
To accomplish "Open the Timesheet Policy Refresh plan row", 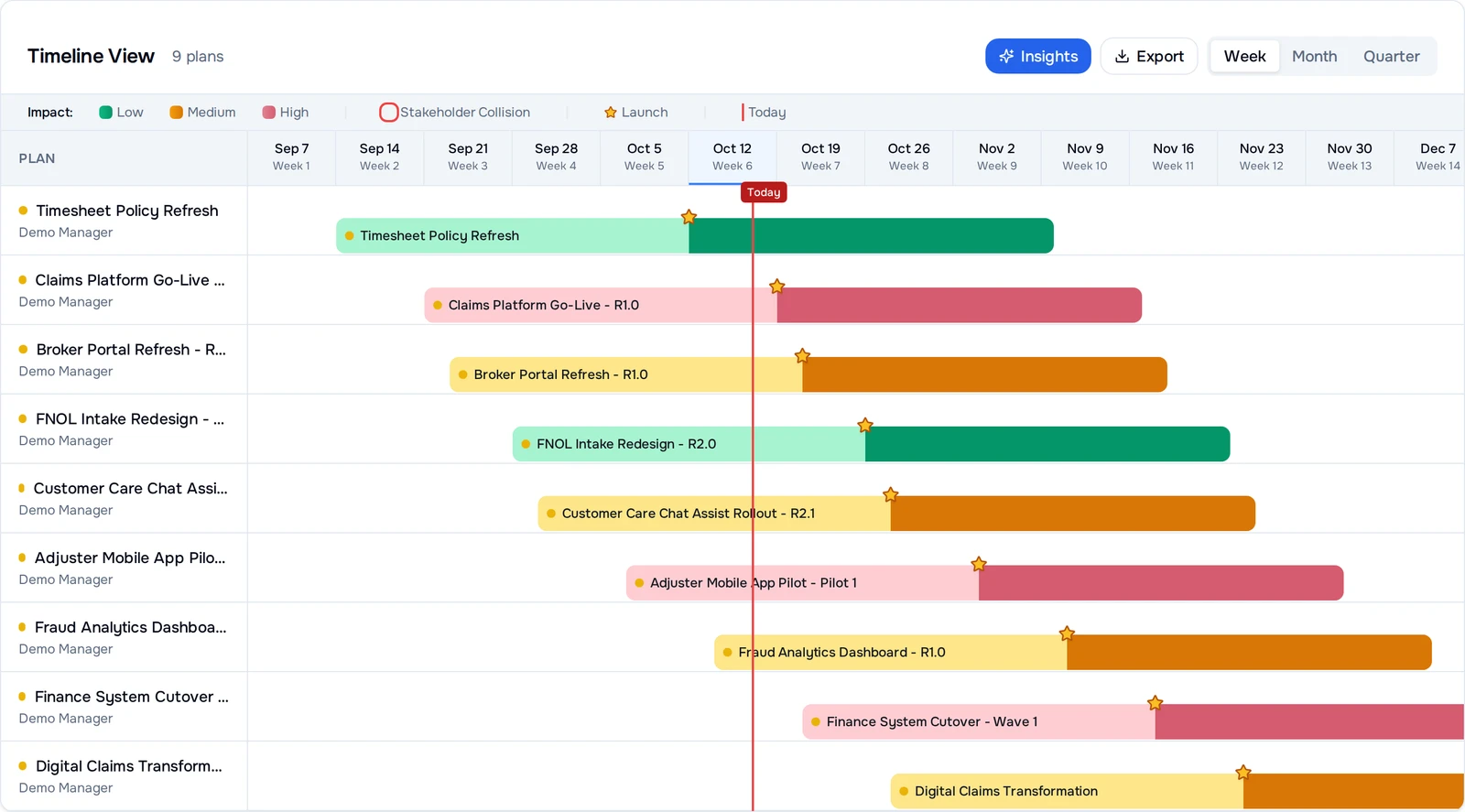I will 124,221.
